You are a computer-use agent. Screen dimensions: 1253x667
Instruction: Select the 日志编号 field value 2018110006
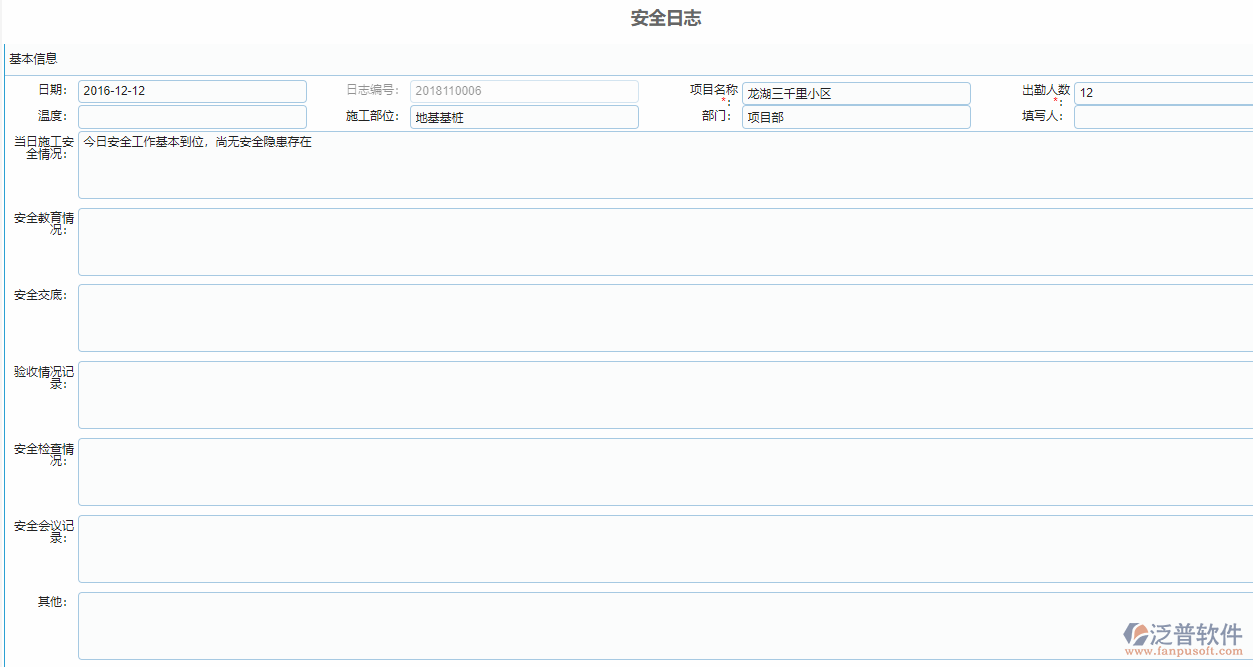click(524, 91)
